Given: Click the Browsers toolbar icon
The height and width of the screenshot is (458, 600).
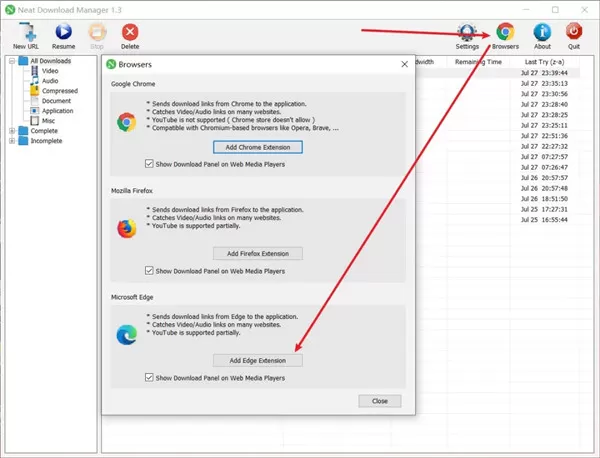Looking at the screenshot, I should pos(505,36).
